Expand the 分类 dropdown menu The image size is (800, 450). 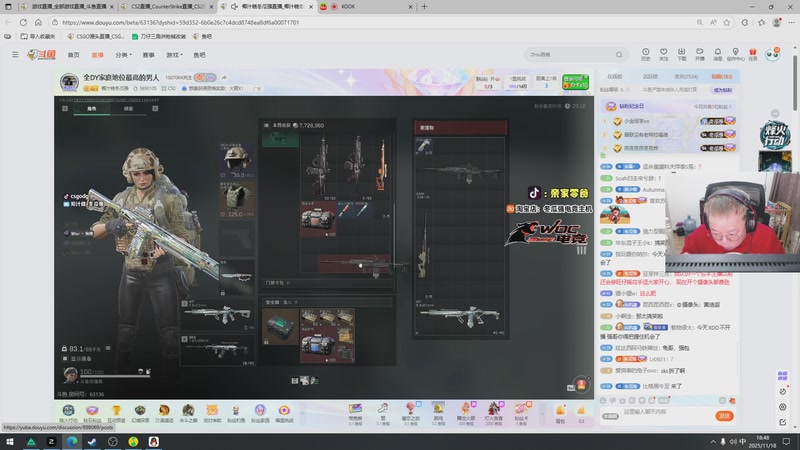tap(123, 55)
